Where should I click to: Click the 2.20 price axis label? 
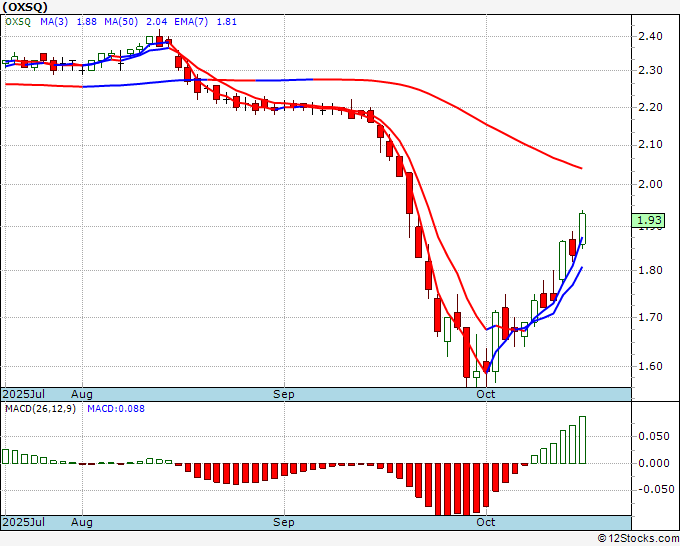(x=651, y=107)
